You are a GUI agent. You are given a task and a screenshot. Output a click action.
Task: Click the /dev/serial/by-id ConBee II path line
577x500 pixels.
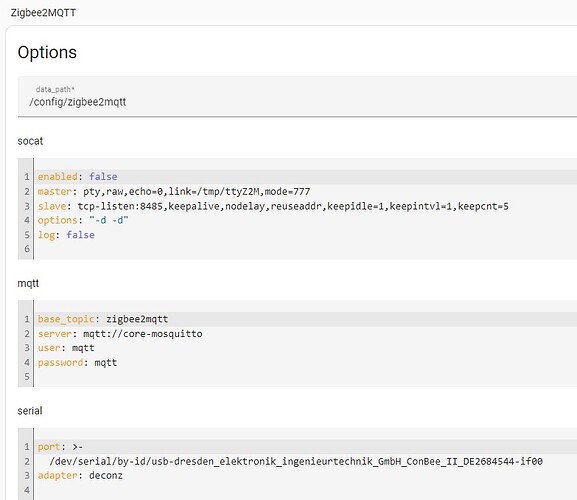(296, 461)
